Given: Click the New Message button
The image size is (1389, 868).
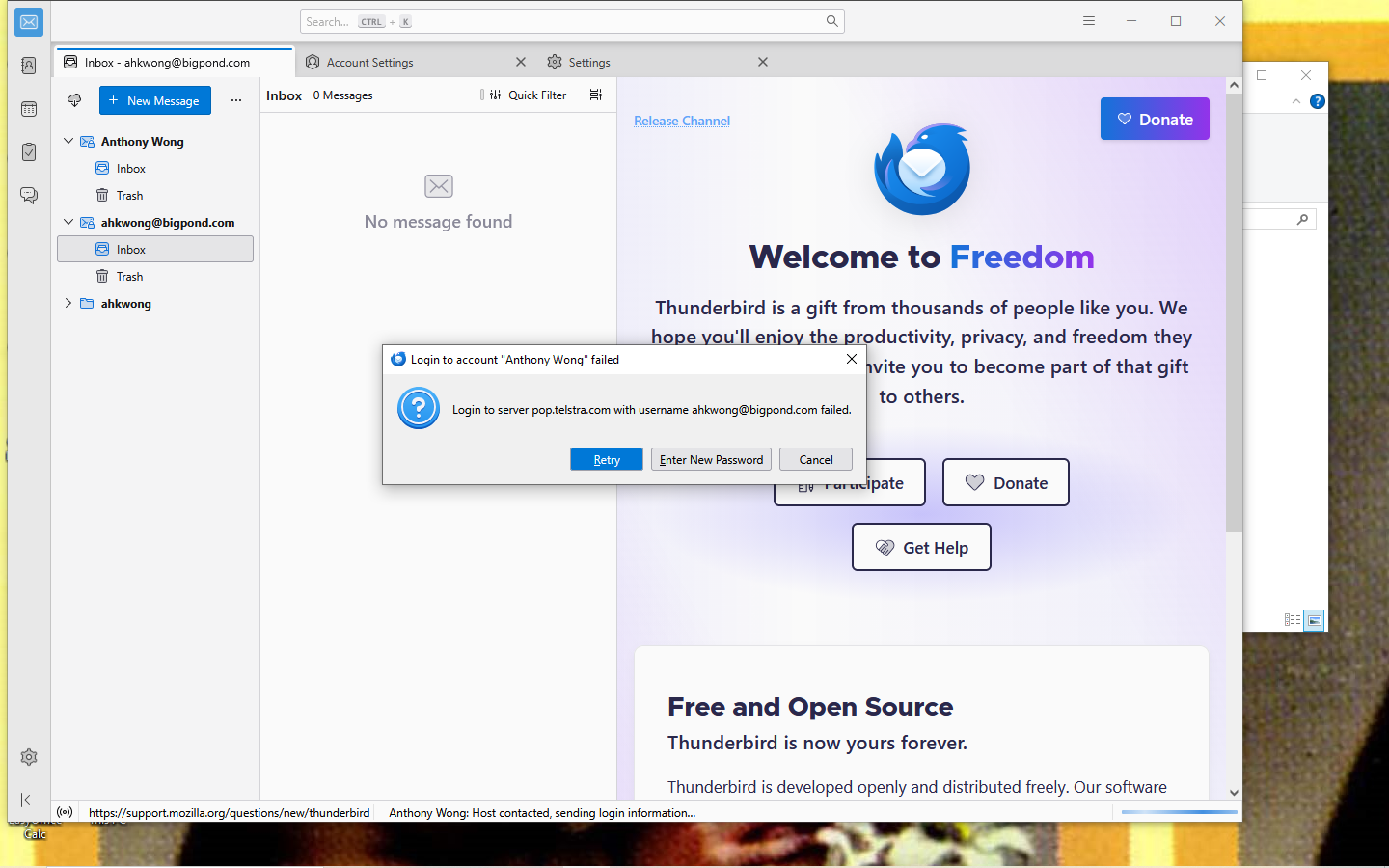Looking at the screenshot, I should pyautogui.click(x=155, y=100).
